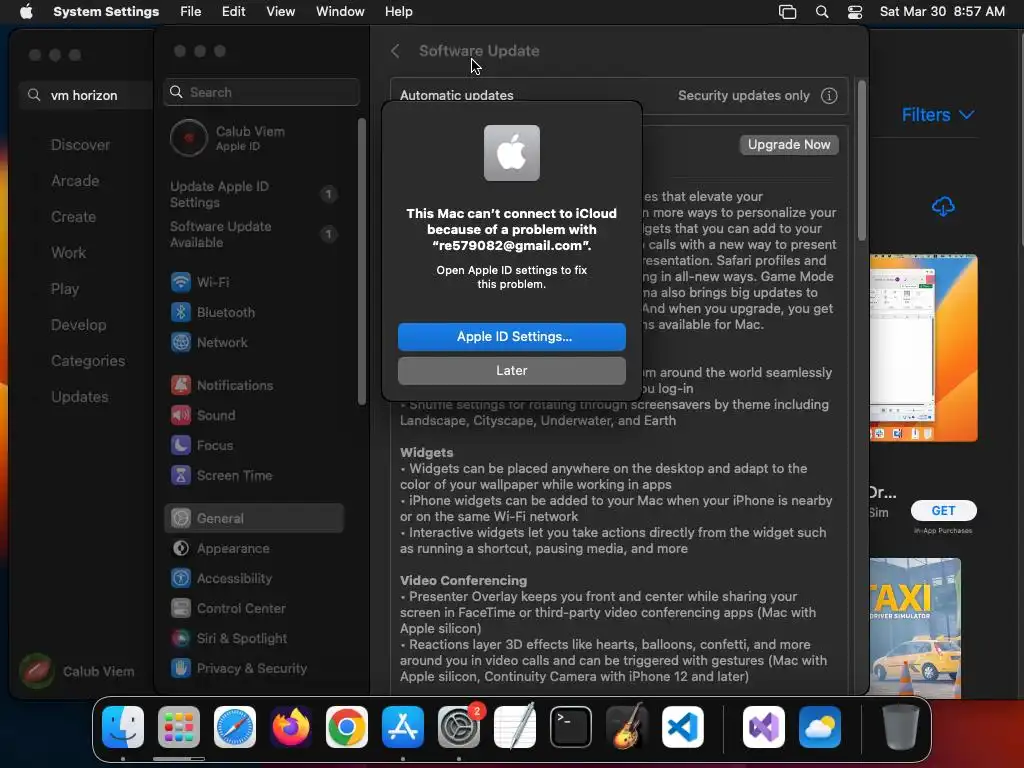Open Sound speaker icon

coord(181,415)
